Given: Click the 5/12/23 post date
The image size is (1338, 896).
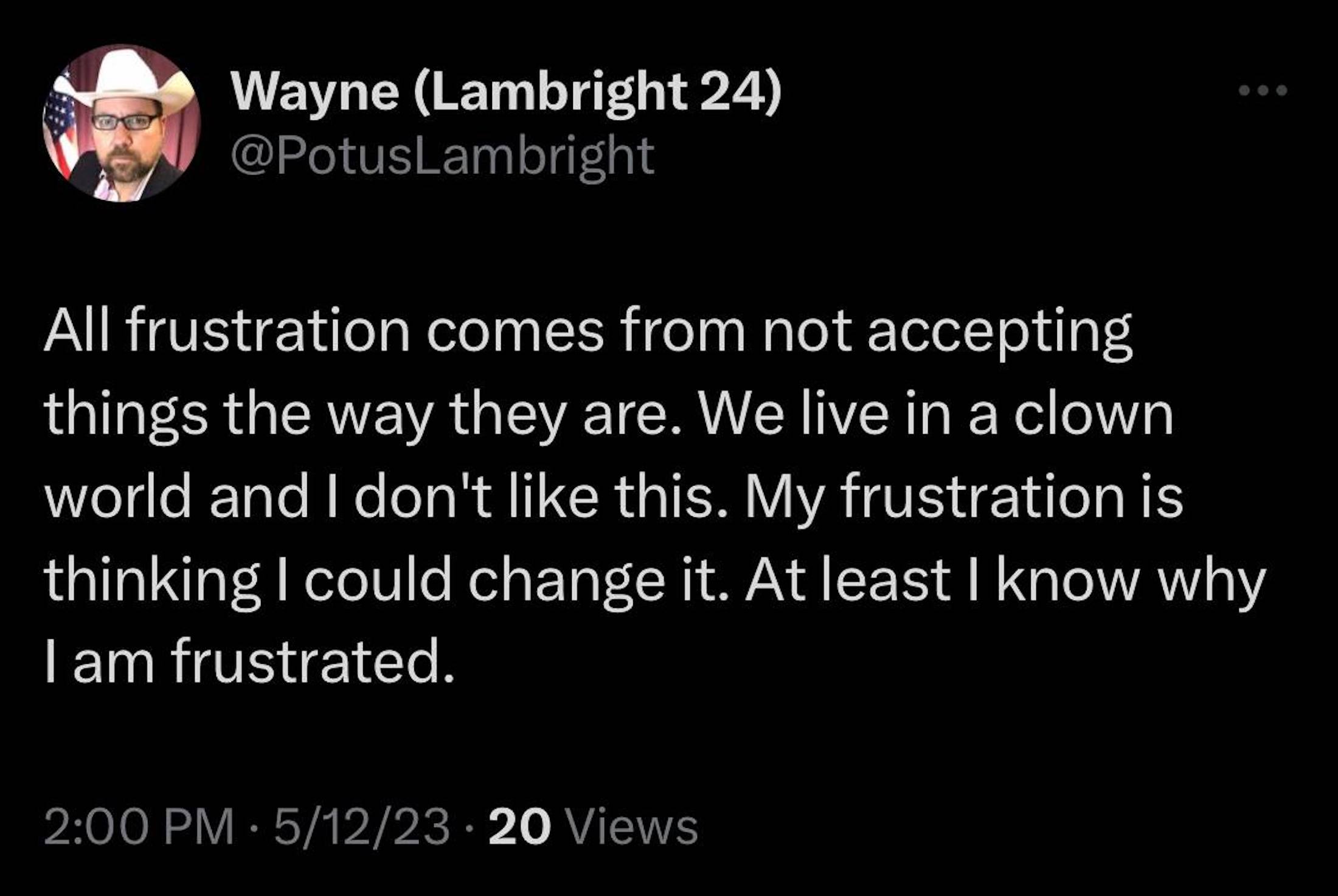Looking at the screenshot, I should (362, 827).
